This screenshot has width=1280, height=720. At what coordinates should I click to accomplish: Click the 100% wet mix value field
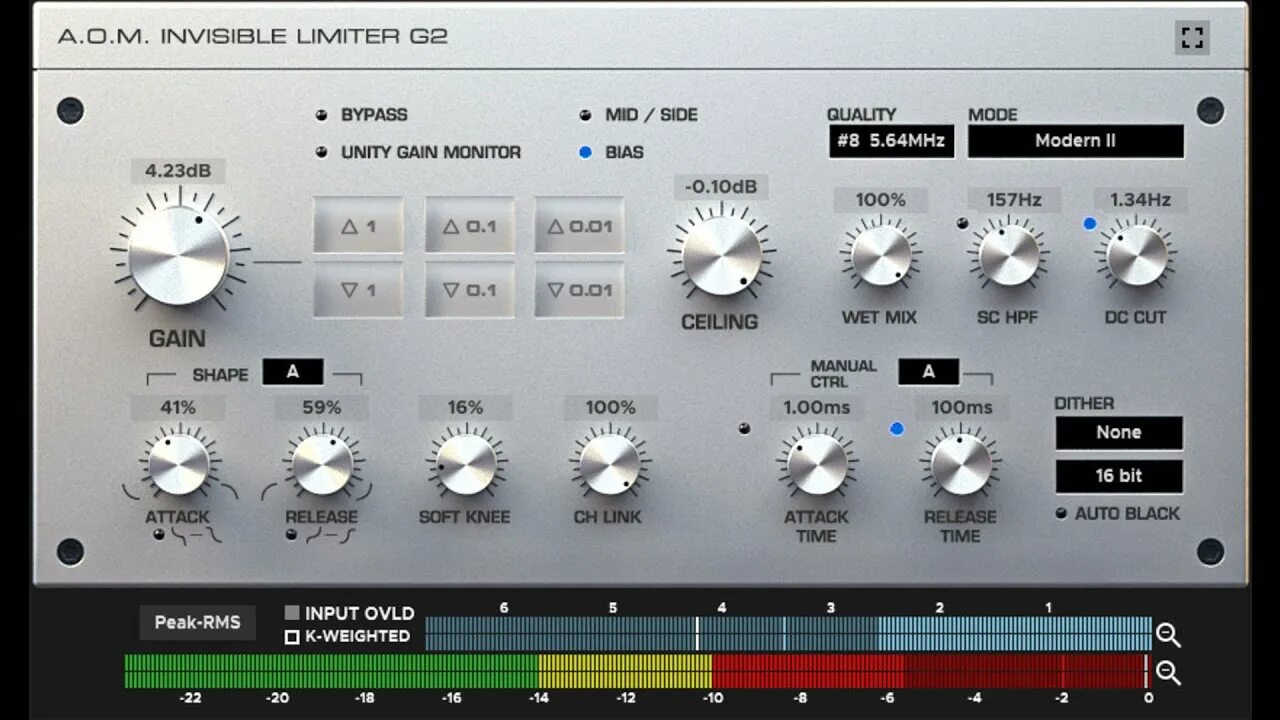[x=881, y=200]
